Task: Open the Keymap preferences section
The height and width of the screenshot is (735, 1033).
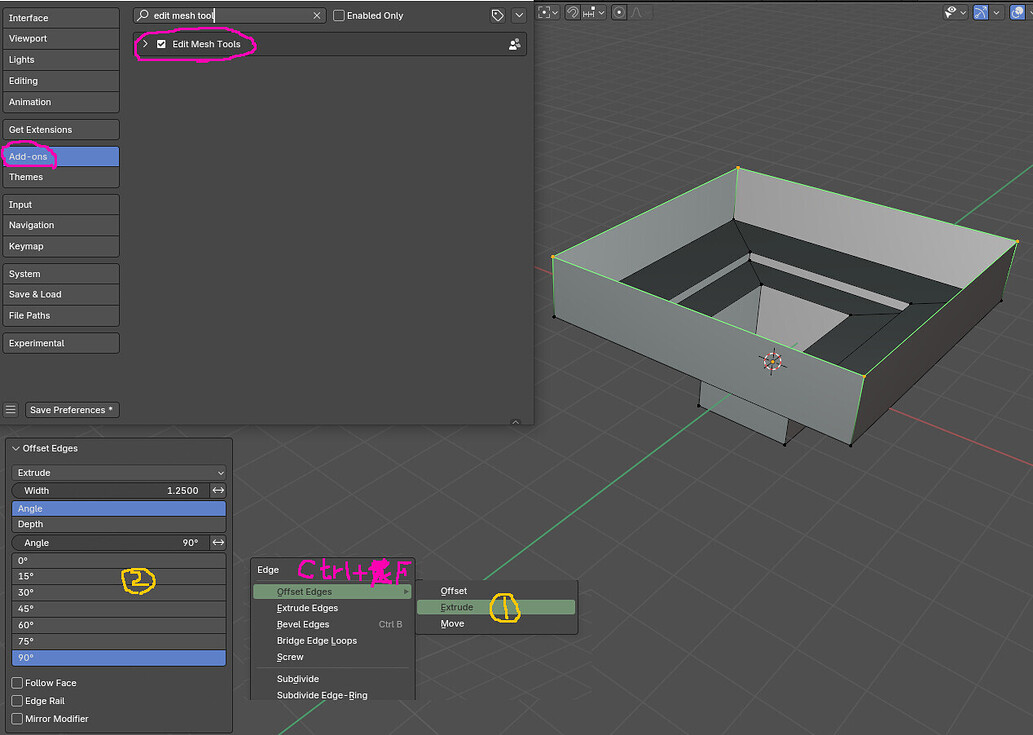Action: click(61, 246)
